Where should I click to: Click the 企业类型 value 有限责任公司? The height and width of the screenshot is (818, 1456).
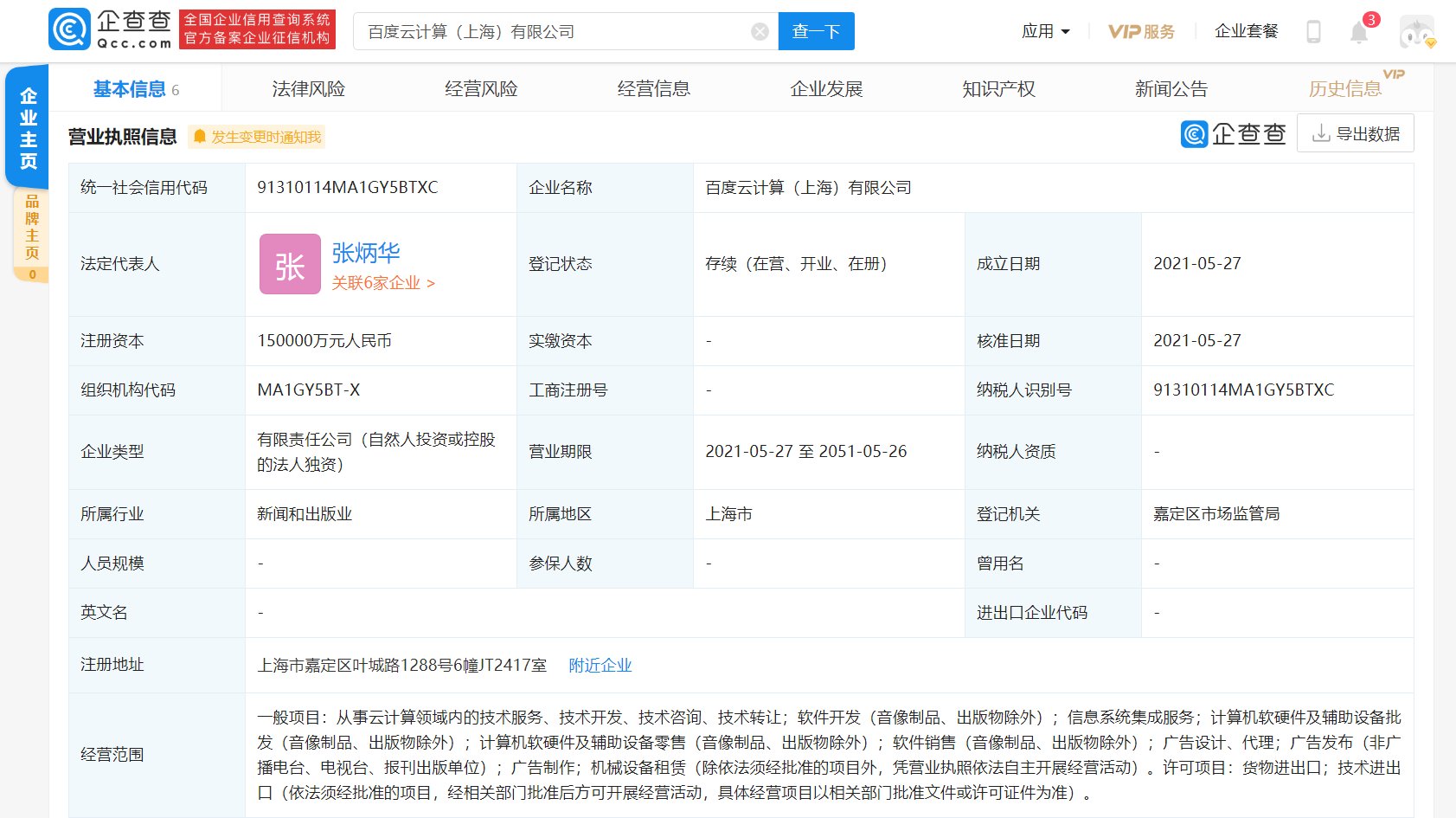point(376,452)
